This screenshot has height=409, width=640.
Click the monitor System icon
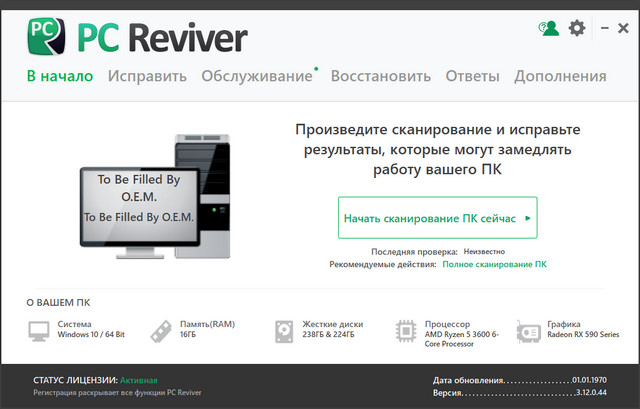(x=39, y=331)
